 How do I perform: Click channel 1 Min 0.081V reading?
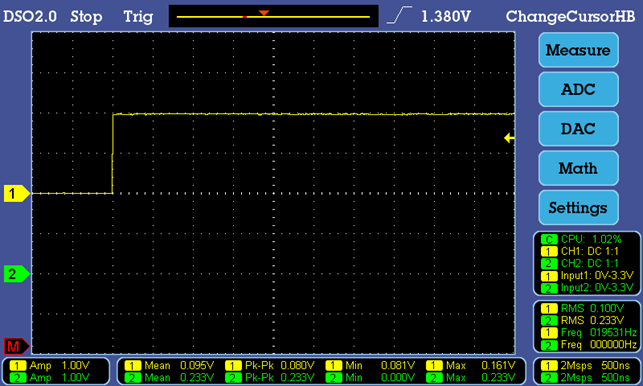click(370, 365)
